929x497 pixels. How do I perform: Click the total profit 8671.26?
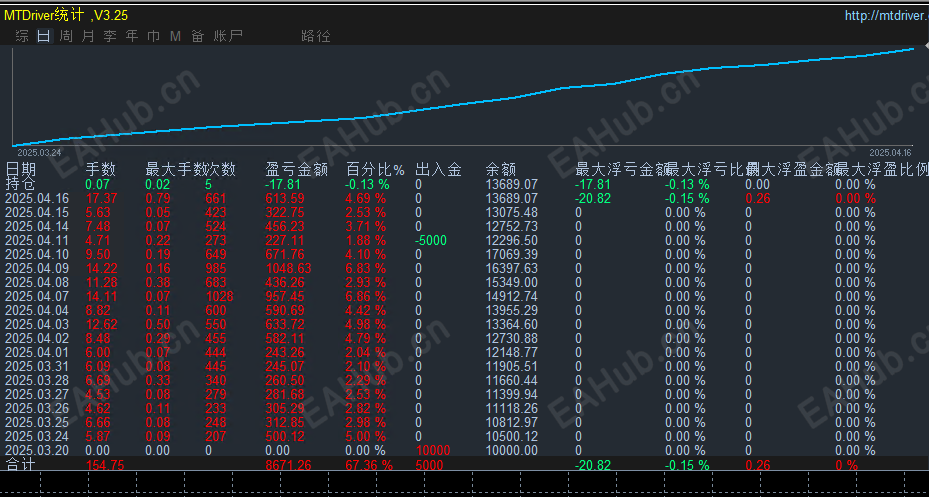289,466
